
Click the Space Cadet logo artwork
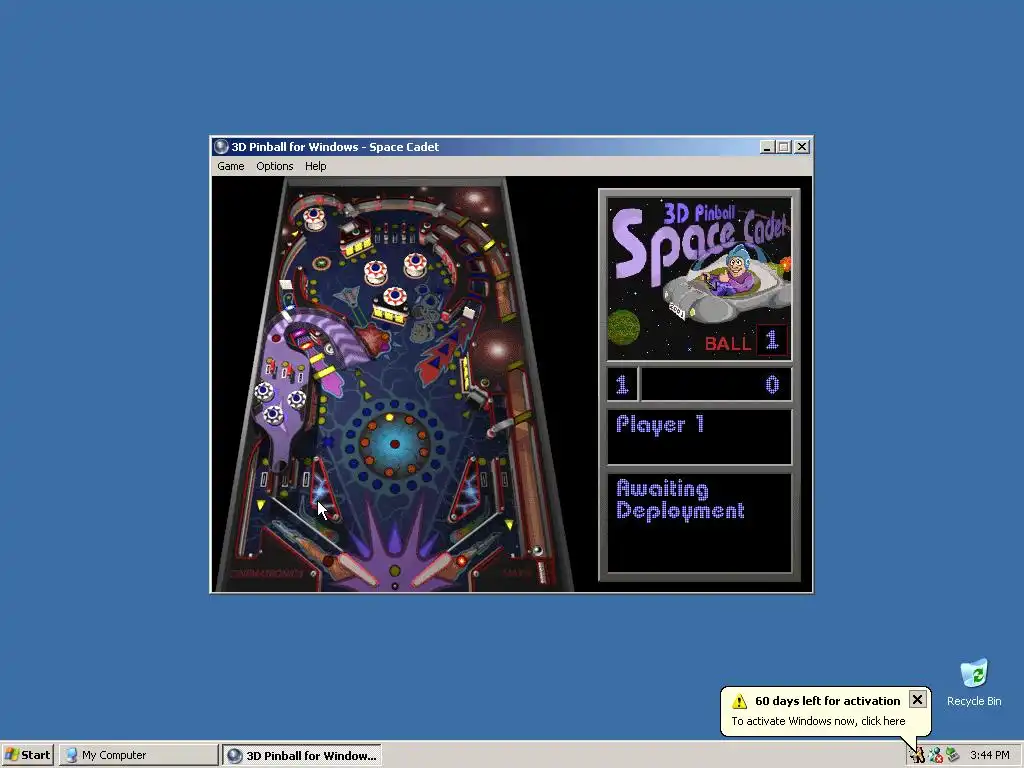[x=699, y=278]
